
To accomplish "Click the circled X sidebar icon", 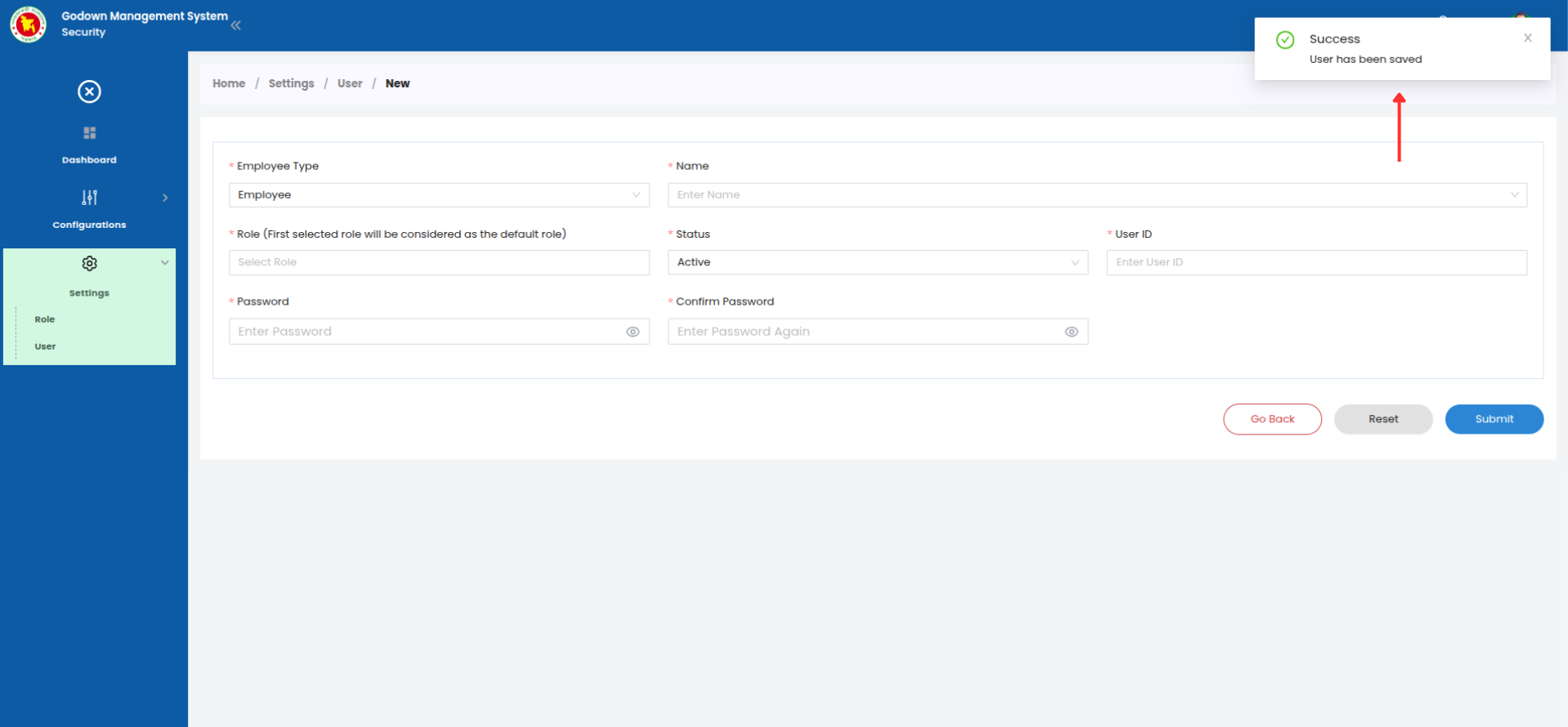I will click(x=89, y=91).
